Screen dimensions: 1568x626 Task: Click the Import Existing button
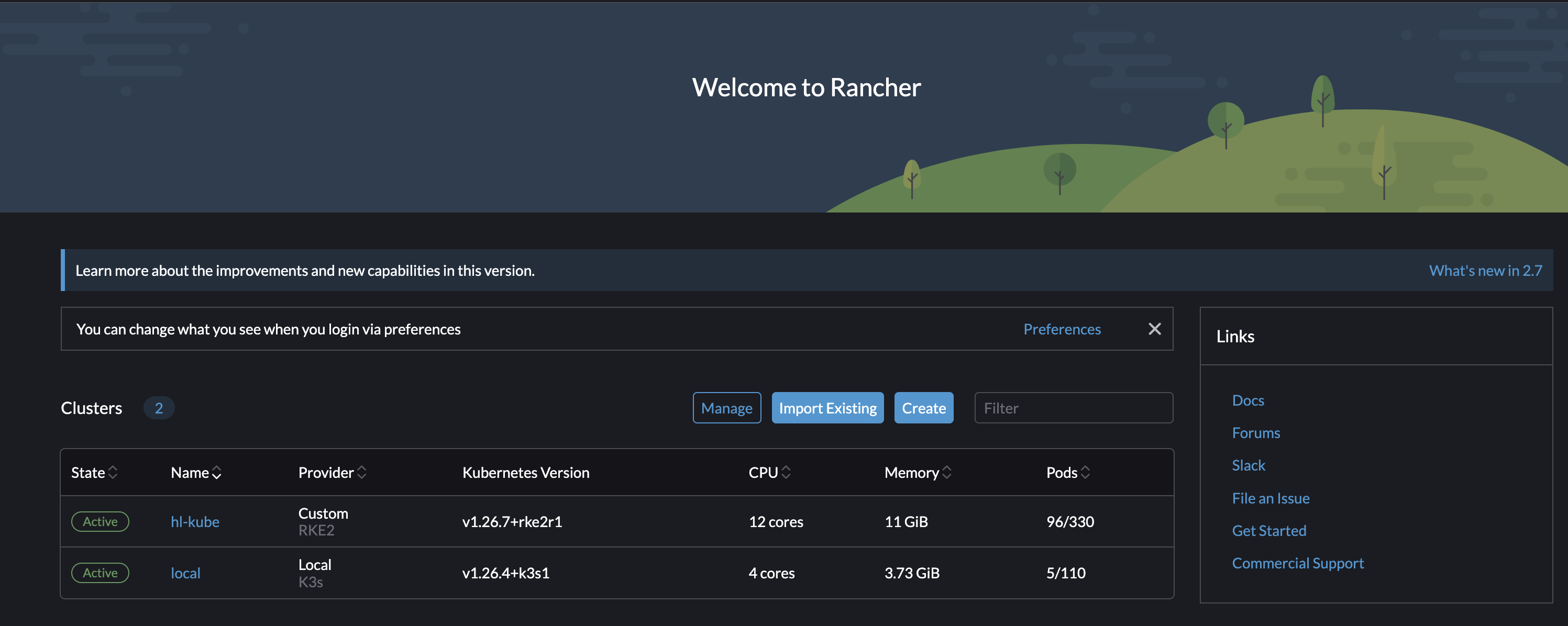click(x=827, y=408)
